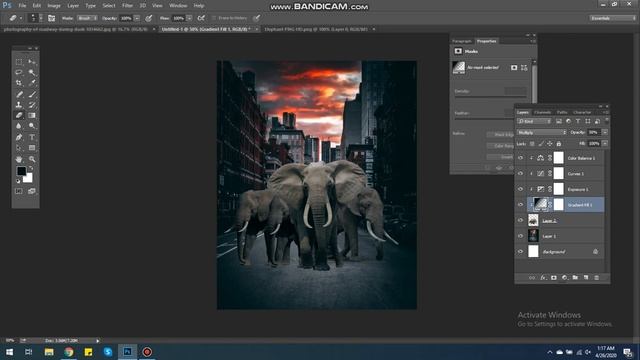Image resolution: width=640 pixels, height=360 pixels.
Task: Open eraser Mode dropdown in options bar
Action: pyautogui.click(x=87, y=18)
